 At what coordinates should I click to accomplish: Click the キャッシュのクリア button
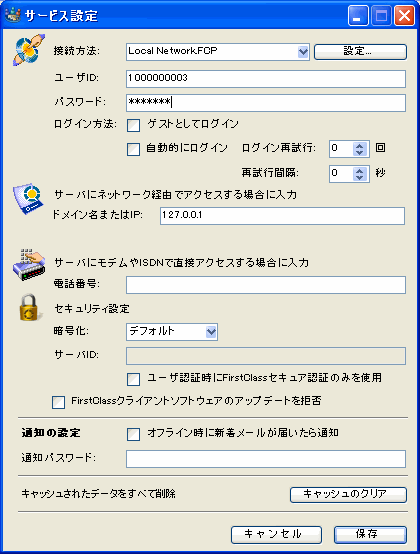tap(348, 494)
